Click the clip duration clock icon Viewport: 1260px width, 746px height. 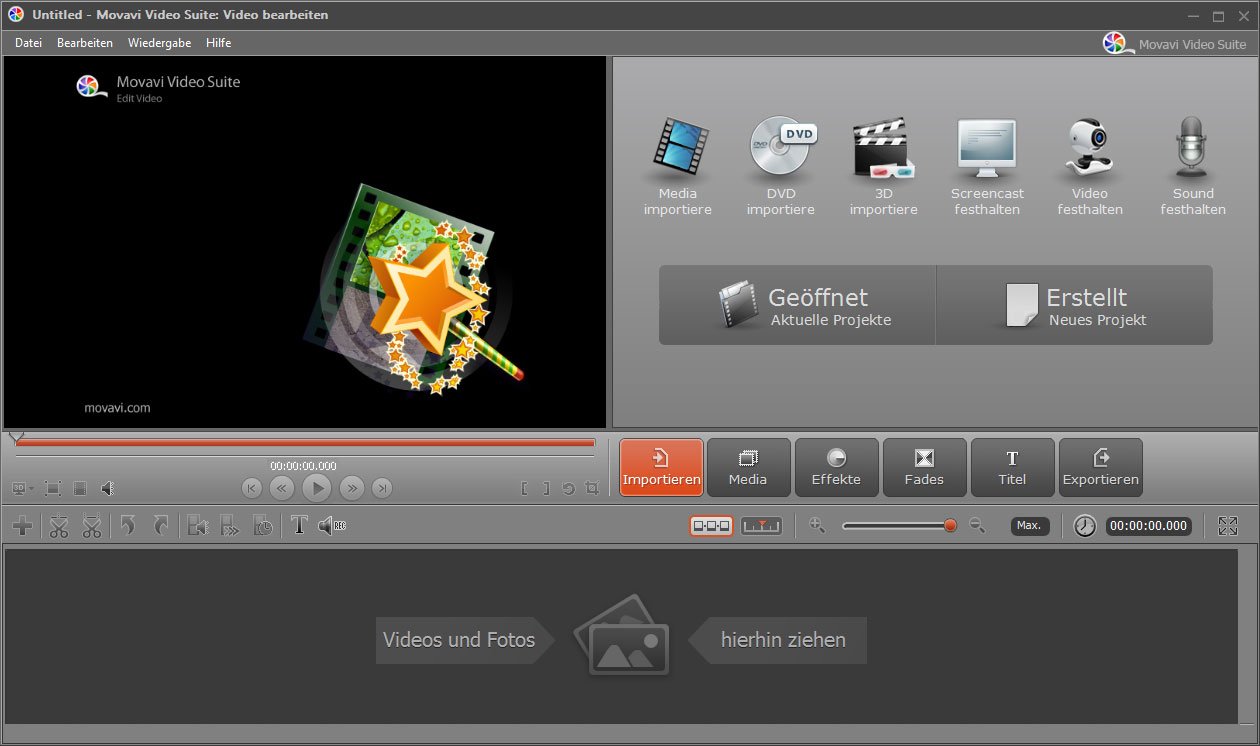(x=262, y=526)
